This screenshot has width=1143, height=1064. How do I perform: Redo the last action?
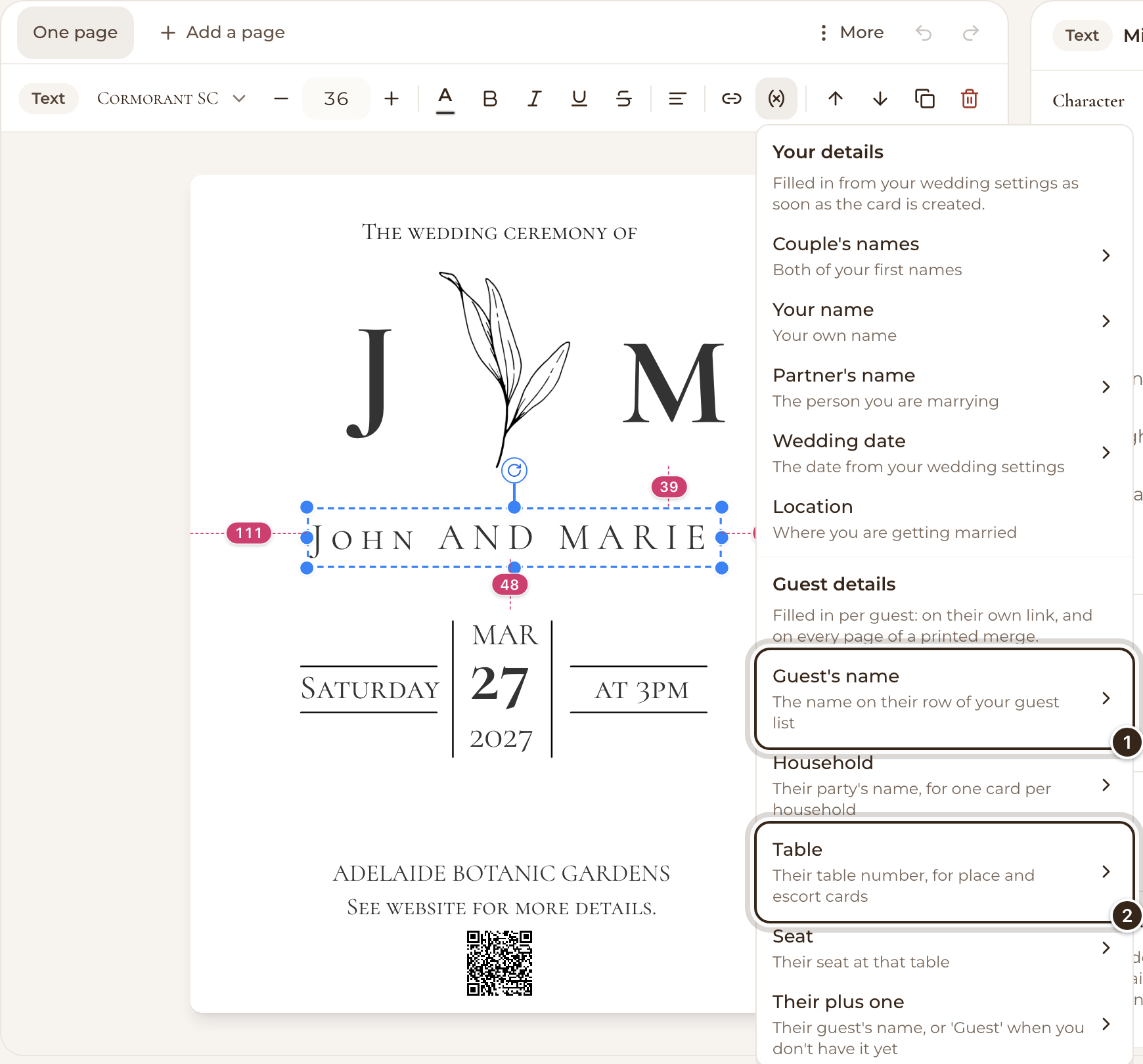pyautogui.click(x=971, y=33)
